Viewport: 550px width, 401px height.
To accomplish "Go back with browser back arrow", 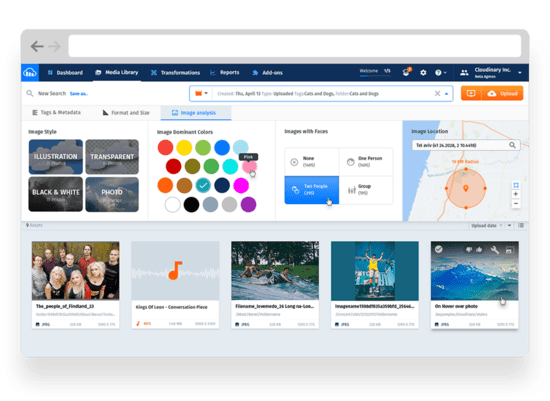I will point(37,46).
